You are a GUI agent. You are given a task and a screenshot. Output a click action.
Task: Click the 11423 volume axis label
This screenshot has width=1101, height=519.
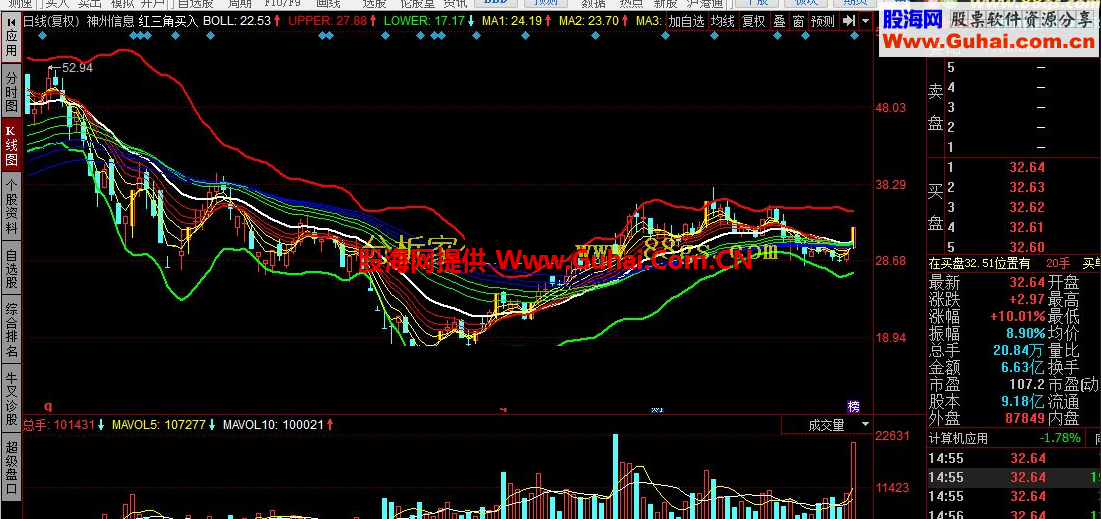pyautogui.click(x=892, y=487)
